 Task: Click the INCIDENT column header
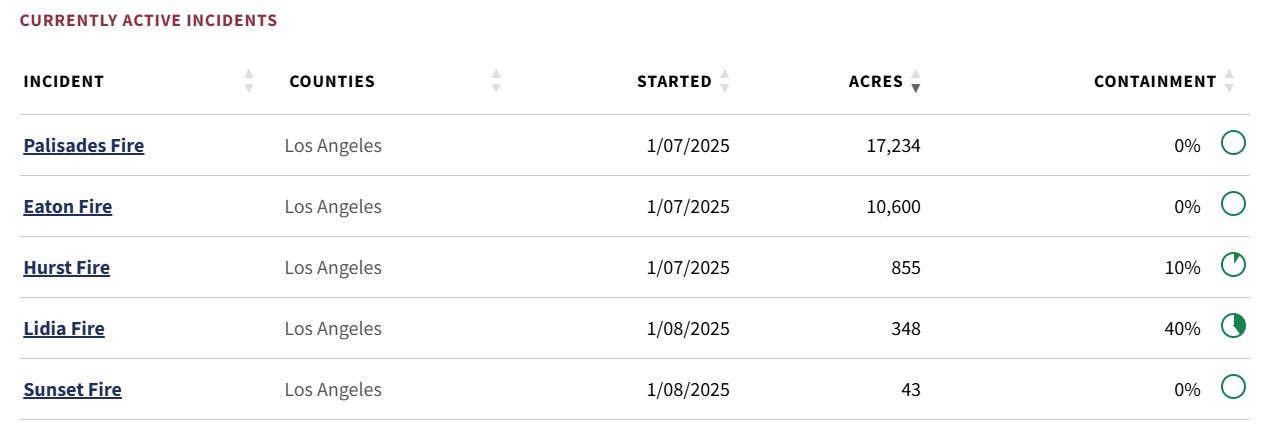(64, 82)
